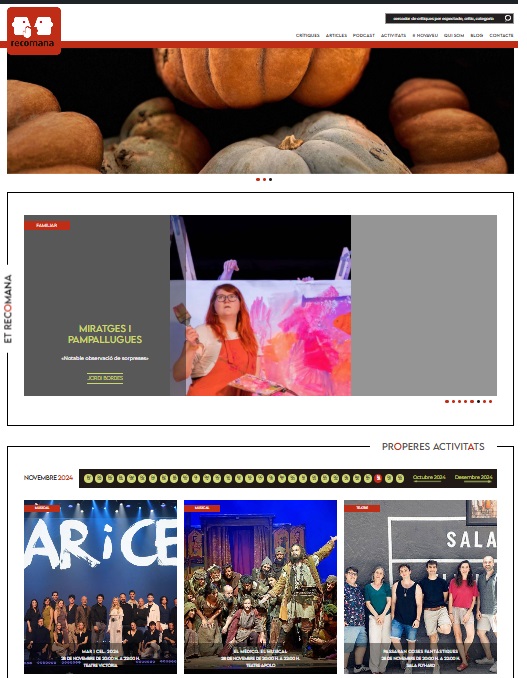Open the painter show photo
527x678 pixels.
coord(260,305)
